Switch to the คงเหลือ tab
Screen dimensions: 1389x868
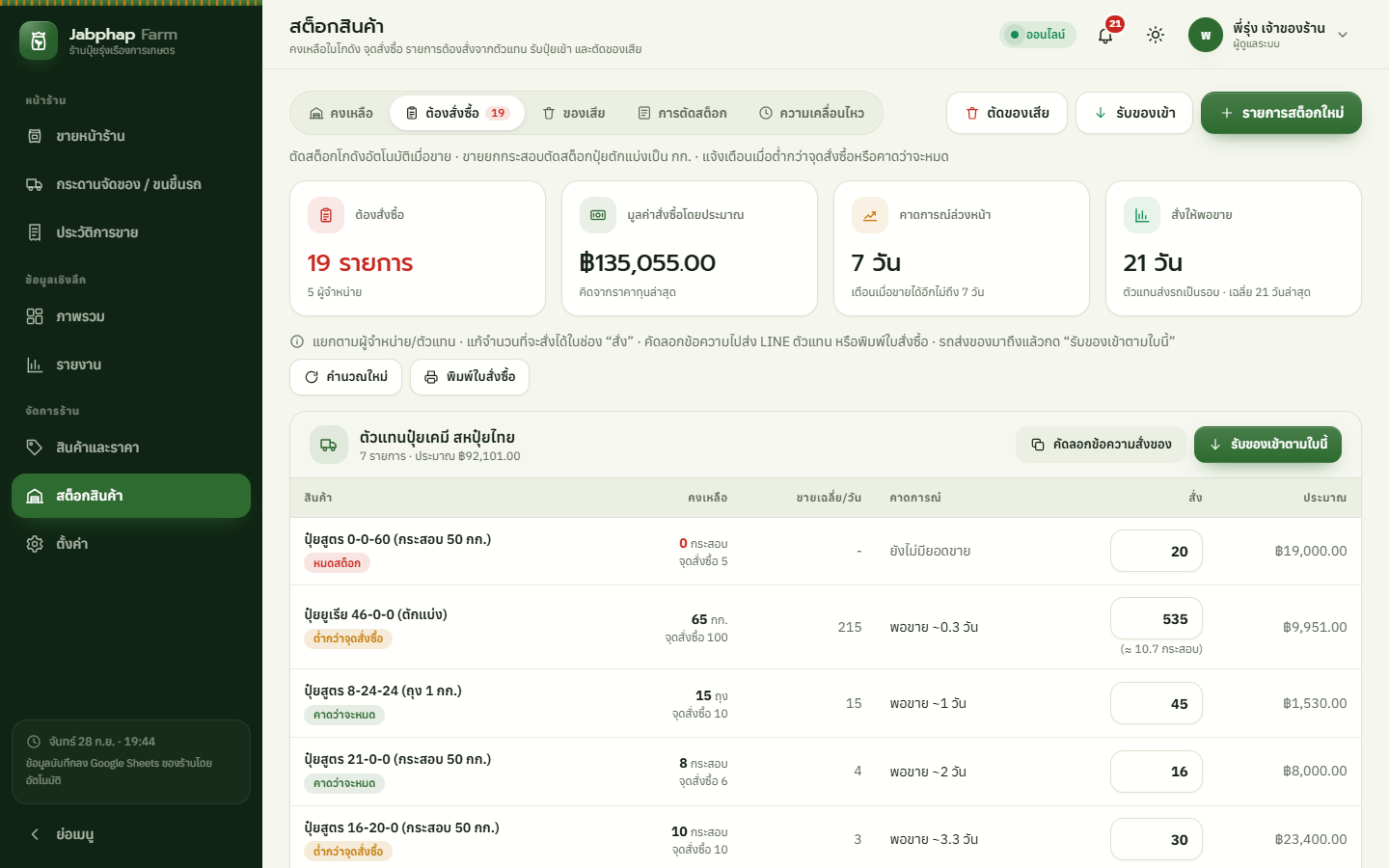pos(341,113)
